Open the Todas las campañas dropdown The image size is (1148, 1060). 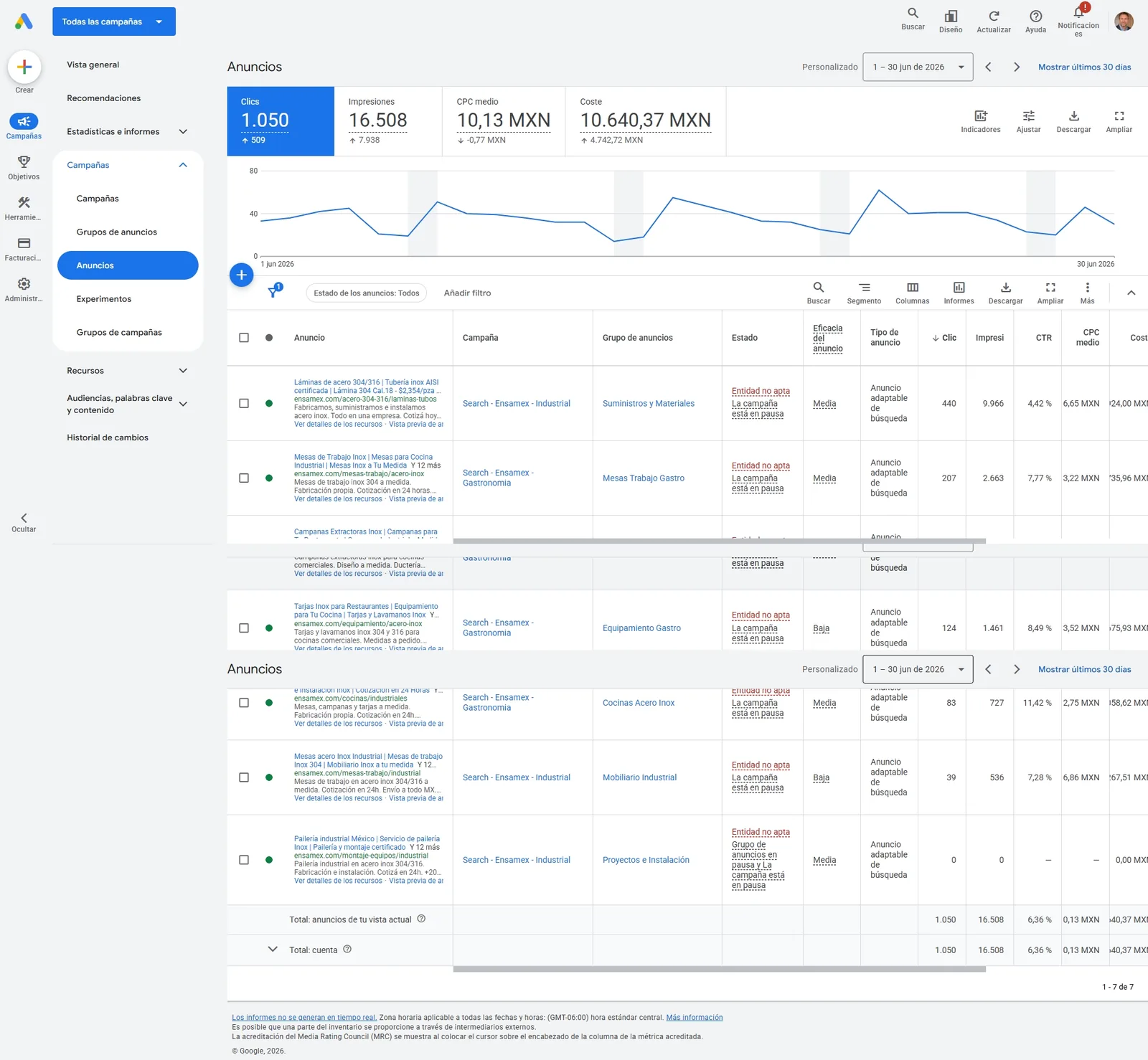(114, 22)
